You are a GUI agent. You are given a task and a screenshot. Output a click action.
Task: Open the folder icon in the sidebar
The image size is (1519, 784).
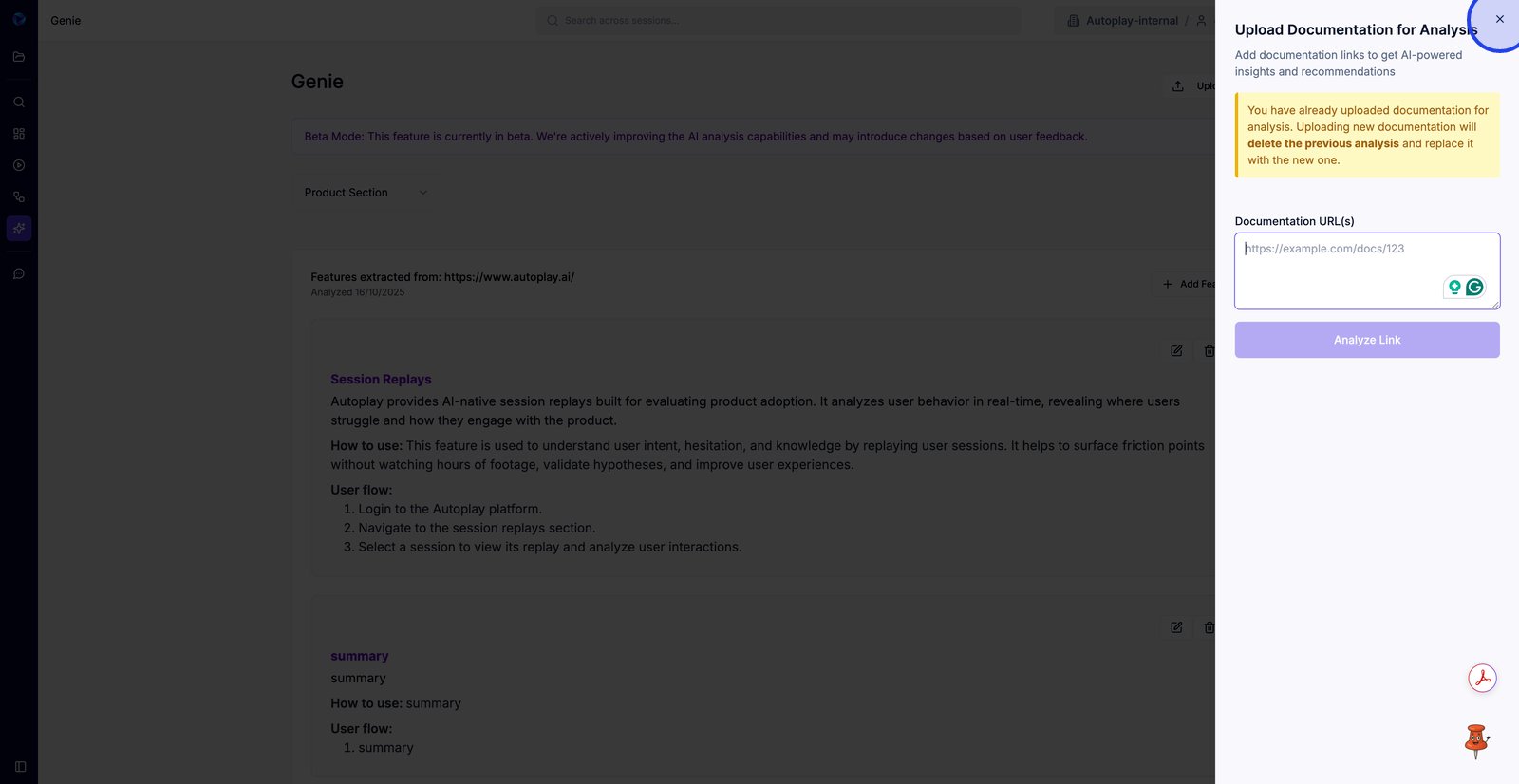[19, 57]
